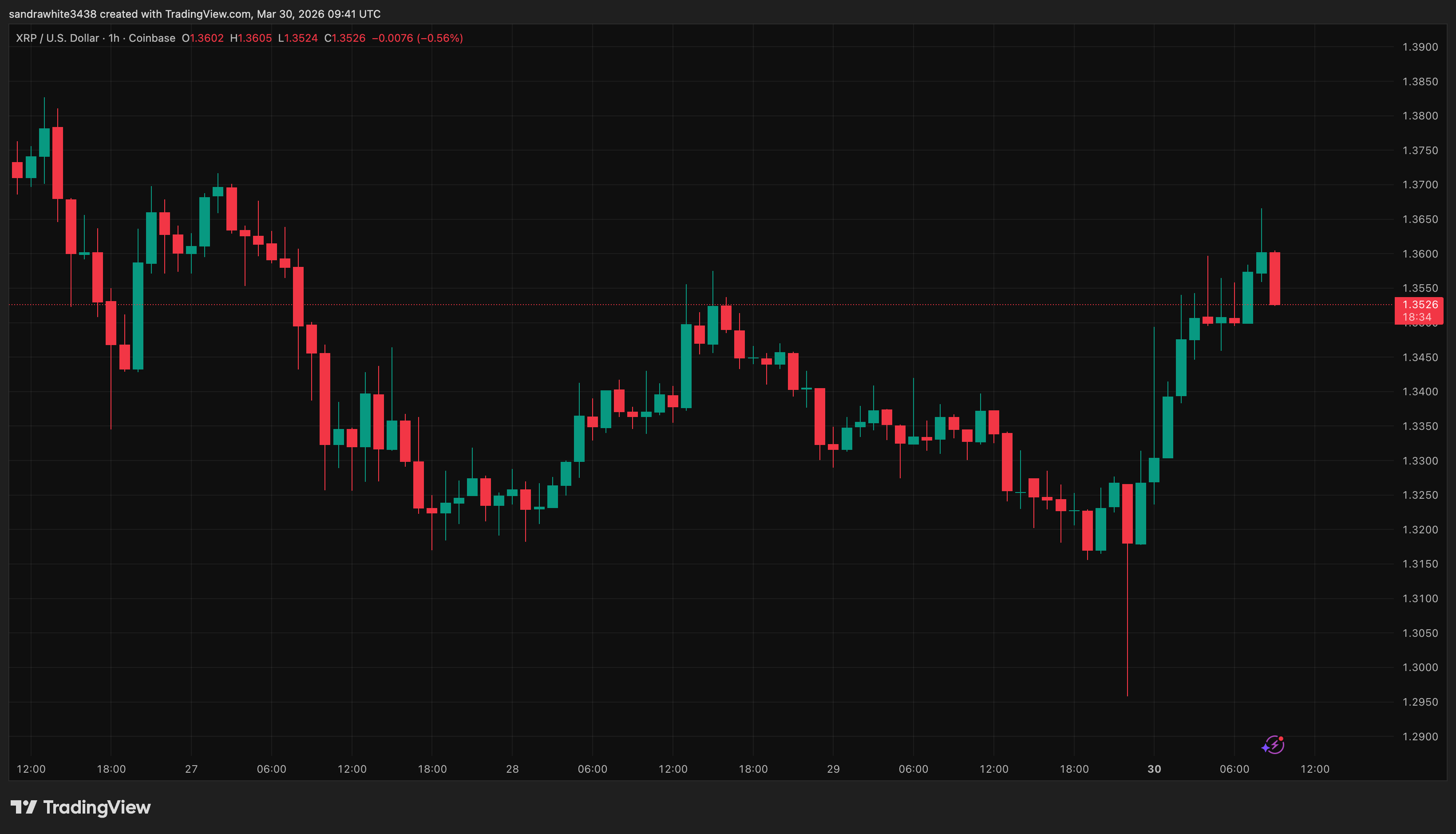
Task: Click the 1.2900 label on price axis
Action: tap(1420, 737)
